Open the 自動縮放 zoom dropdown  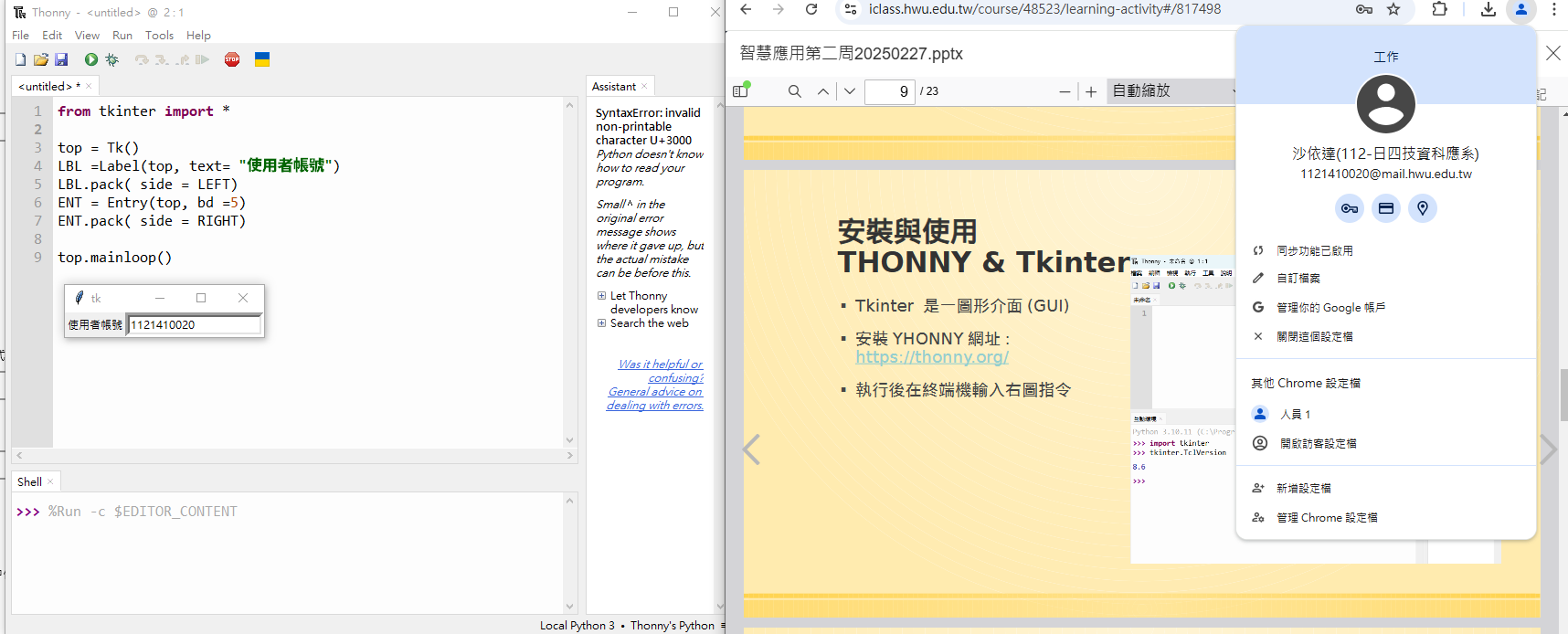click(1172, 91)
